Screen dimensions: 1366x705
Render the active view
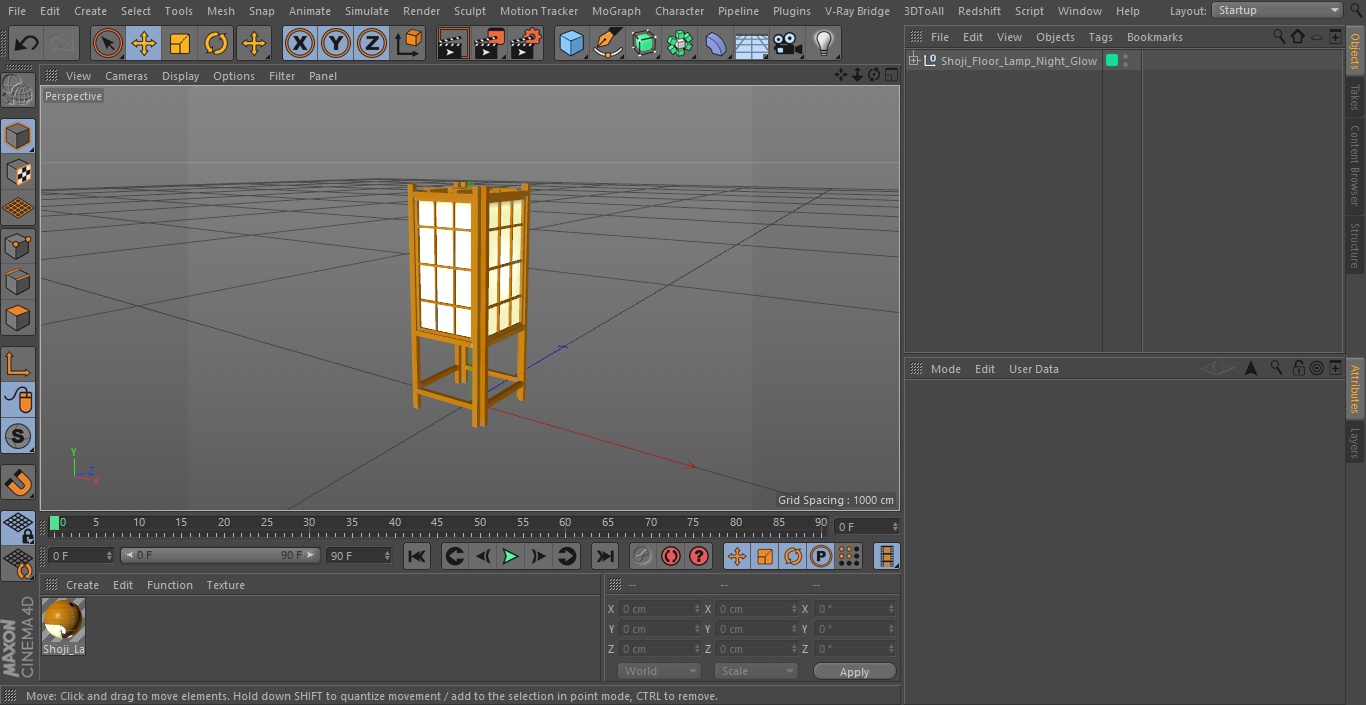point(453,43)
